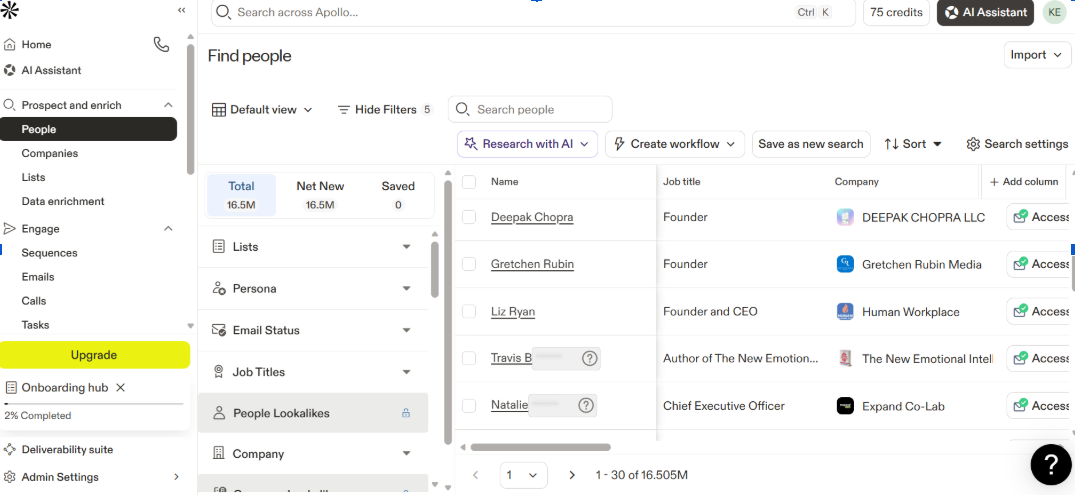This screenshot has width=1075, height=495.
Task: Click DEEPAK CHOPRA LLC company logo
Action: [845, 217]
